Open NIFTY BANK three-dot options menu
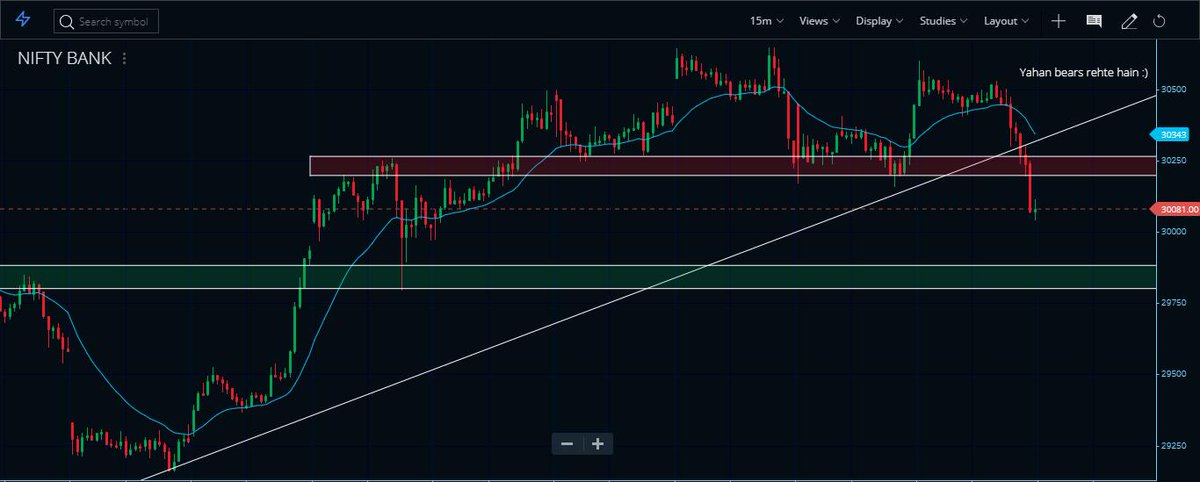This screenshot has width=1200, height=482. [x=124, y=59]
